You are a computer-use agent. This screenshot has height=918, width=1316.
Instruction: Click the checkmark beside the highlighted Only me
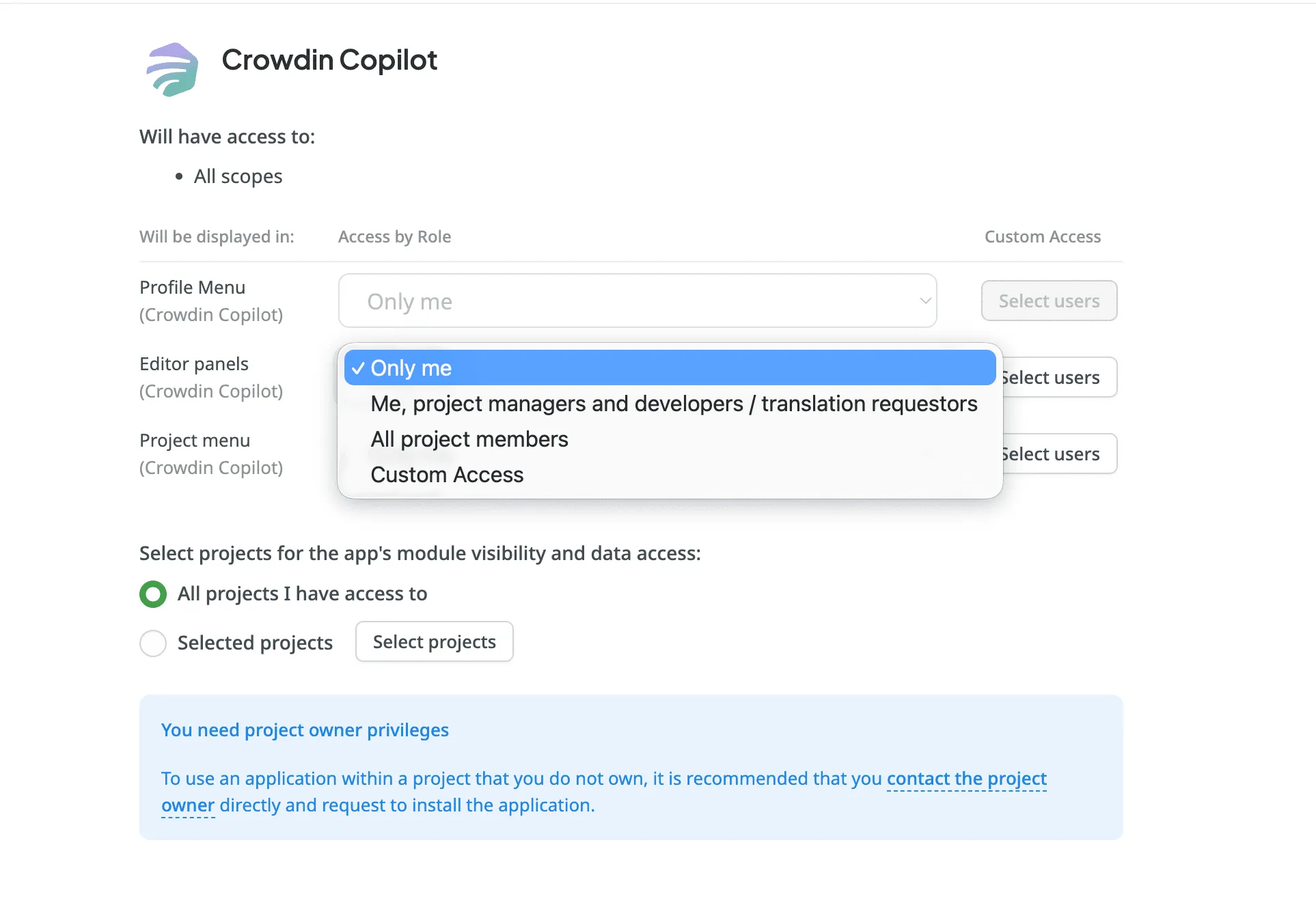[358, 367]
